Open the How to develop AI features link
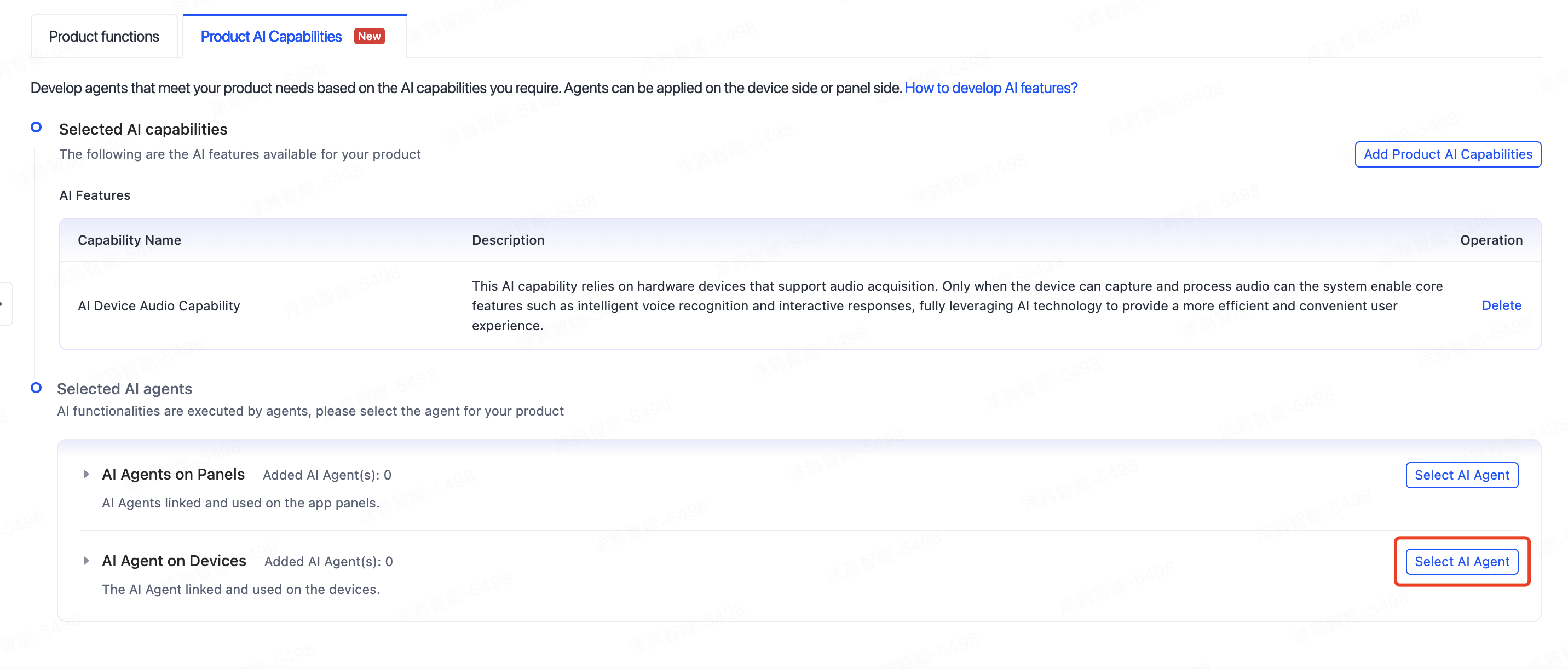The image size is (1568, 669). click(990, 88)
